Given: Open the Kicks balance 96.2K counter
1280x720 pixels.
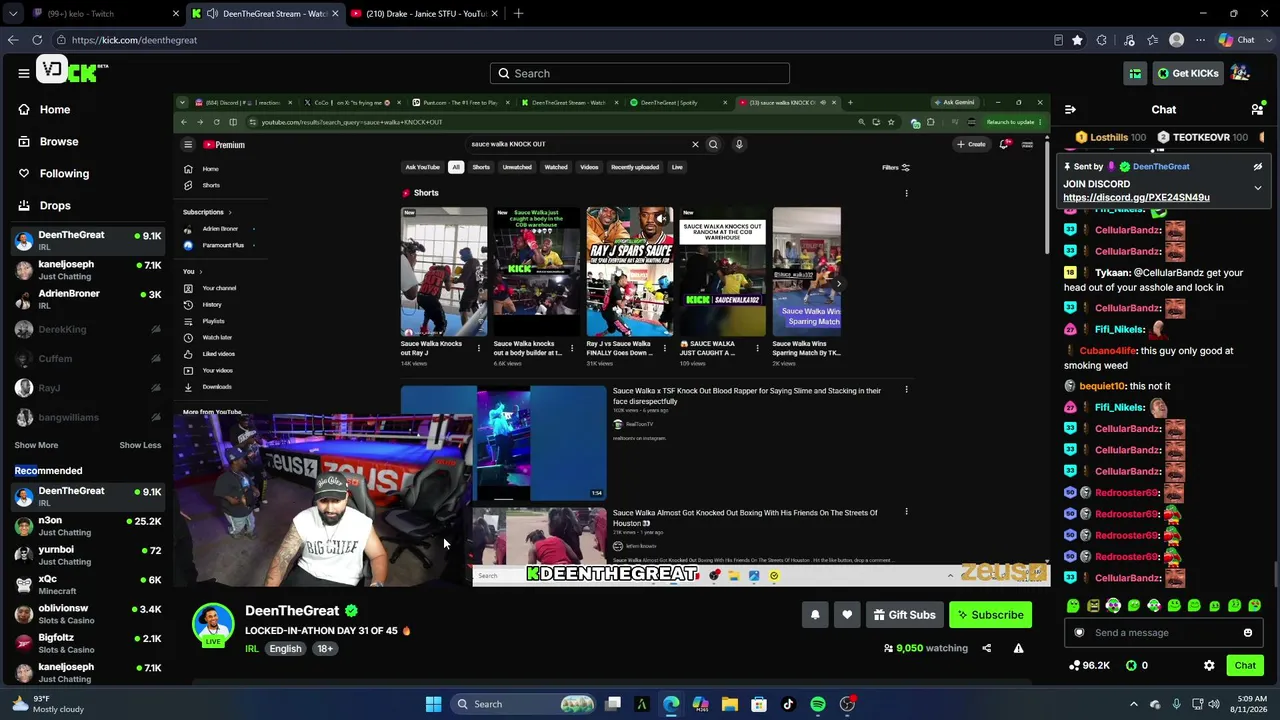Looking at the screenshot, I should click(x=1089, y=665).
